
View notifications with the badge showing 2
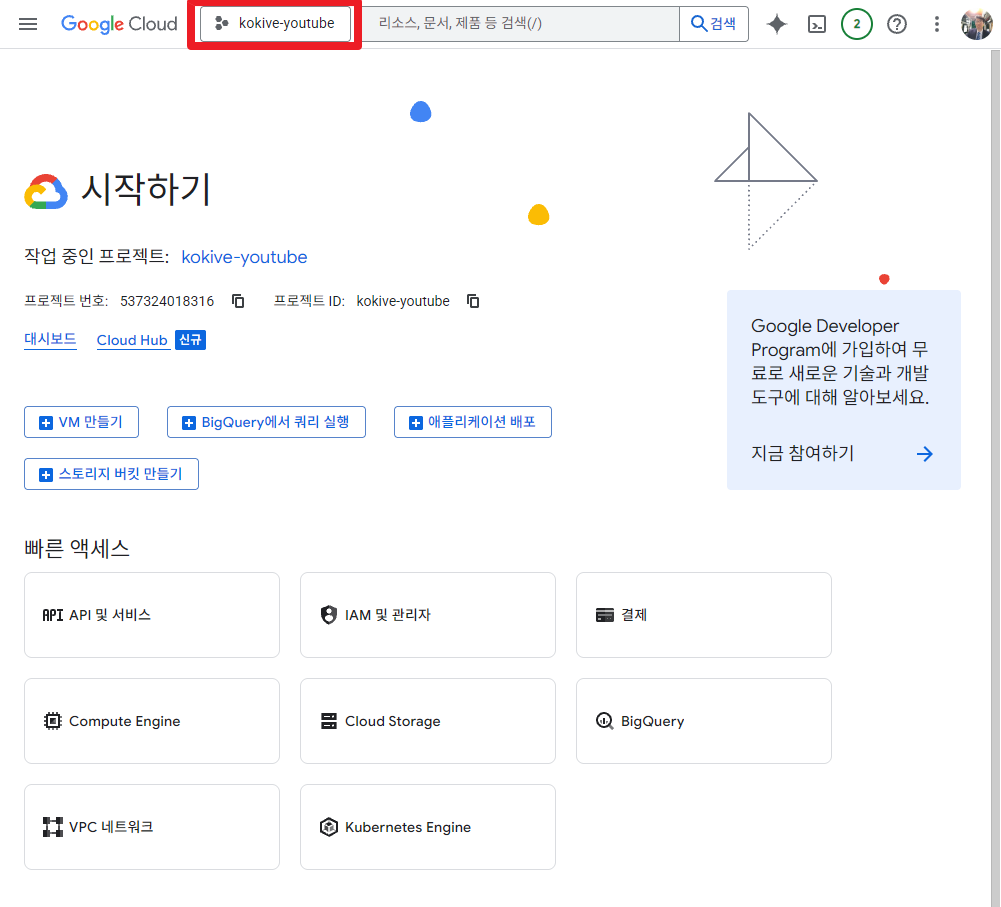[857, 23]
